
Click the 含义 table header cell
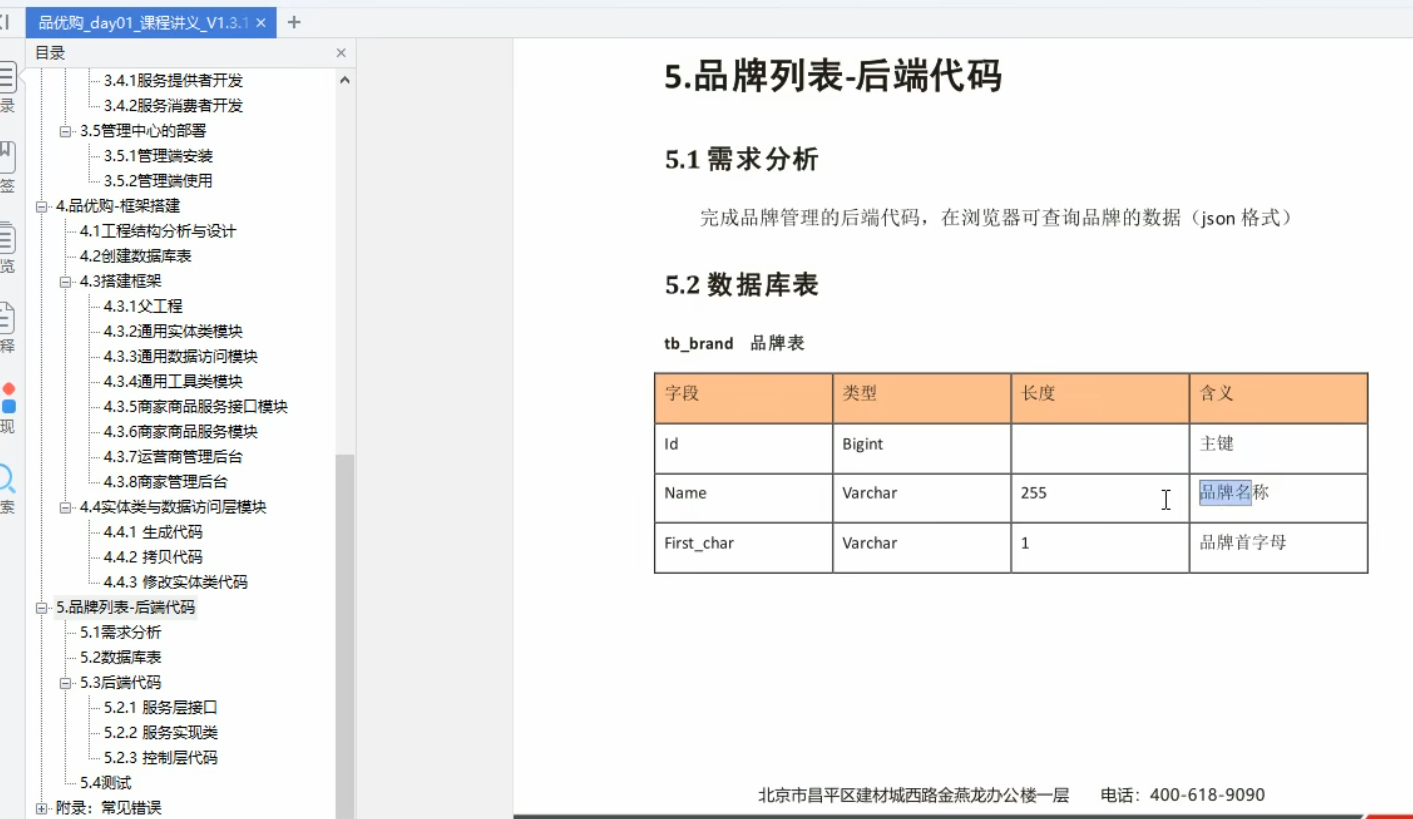point(1278,398)
